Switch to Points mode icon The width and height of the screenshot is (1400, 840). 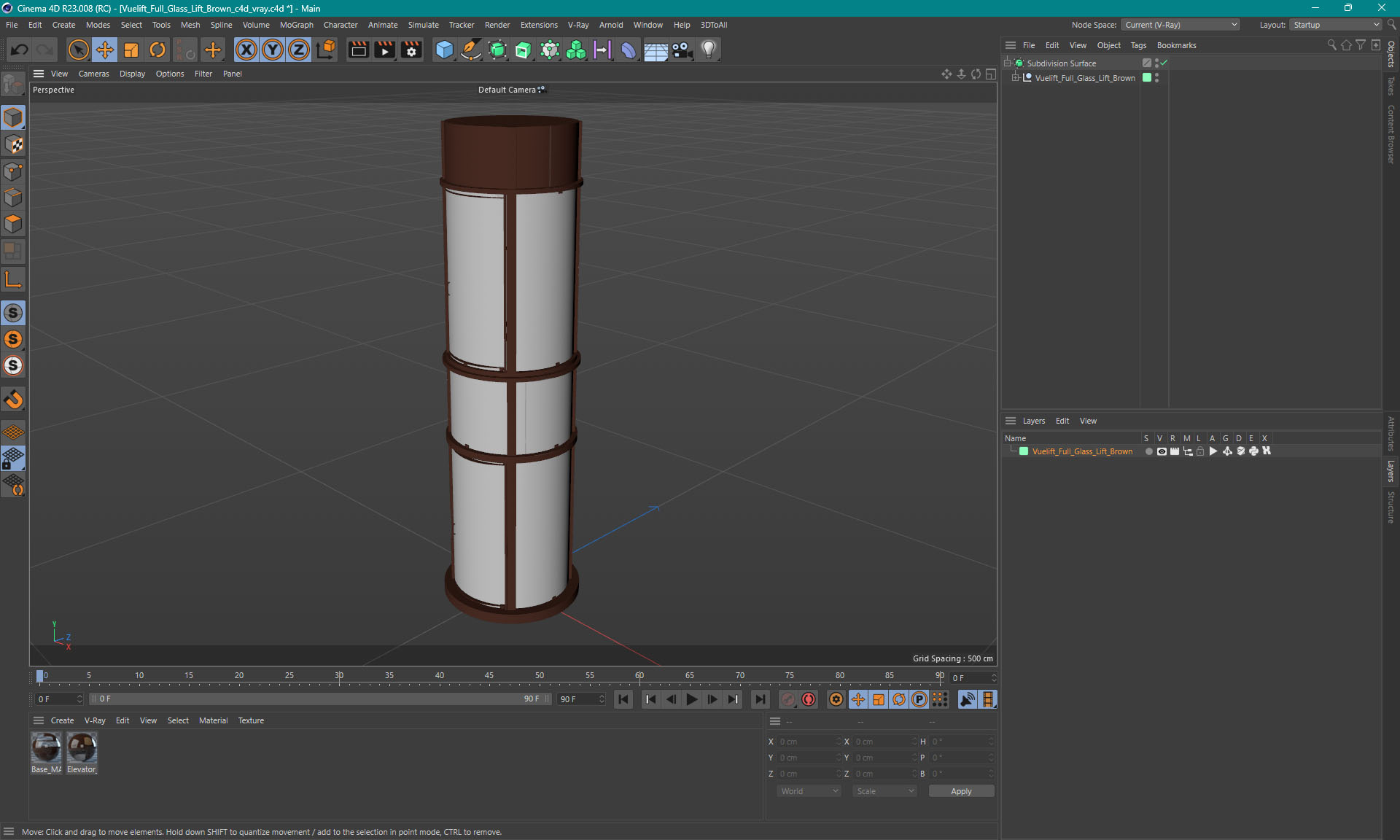(x=13, y=171)
